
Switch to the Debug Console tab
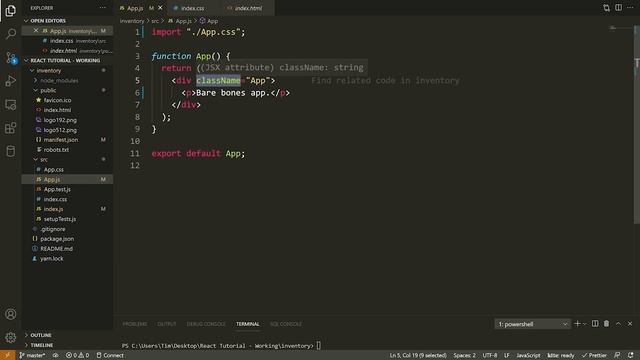(206, 324)
